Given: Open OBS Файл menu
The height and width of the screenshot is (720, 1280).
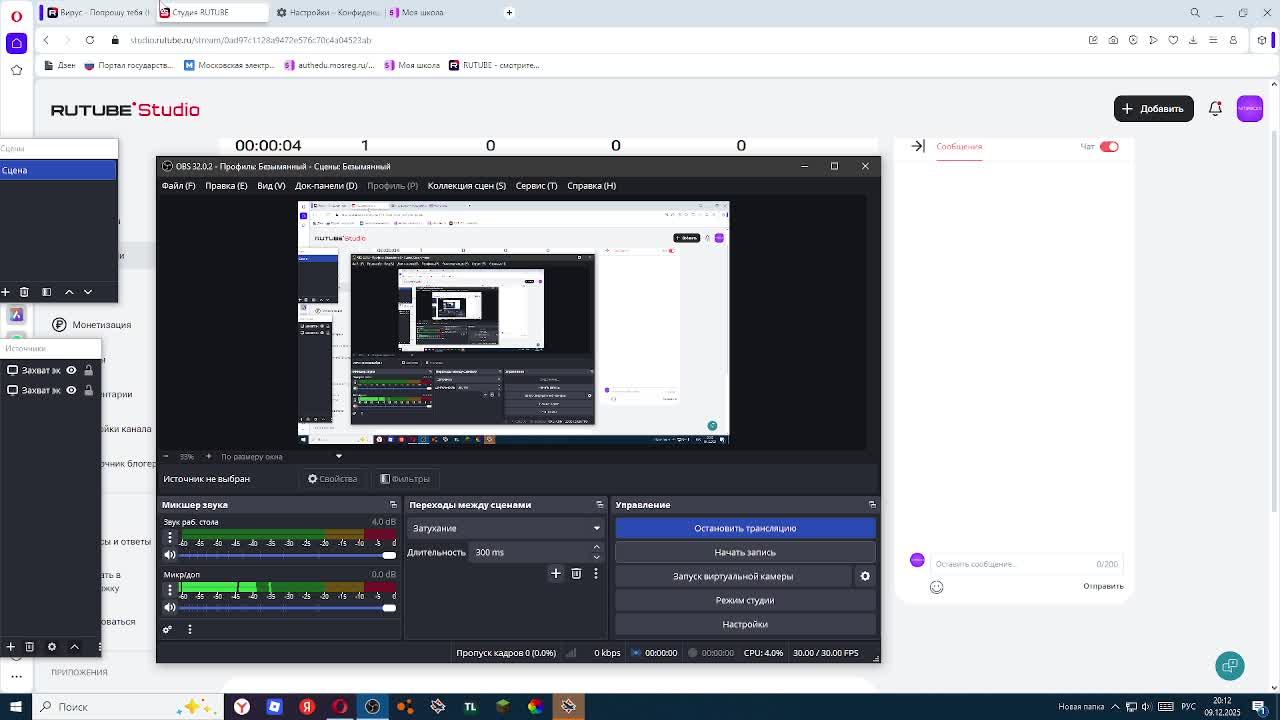Looking at the screenshot, I should point(179,186).
